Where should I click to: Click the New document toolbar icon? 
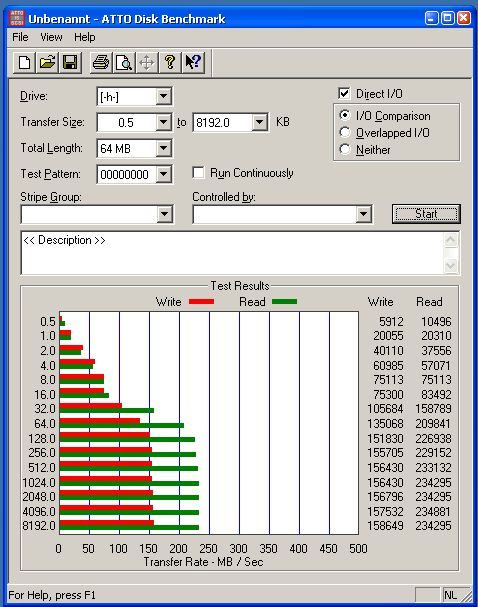(24, 62)
